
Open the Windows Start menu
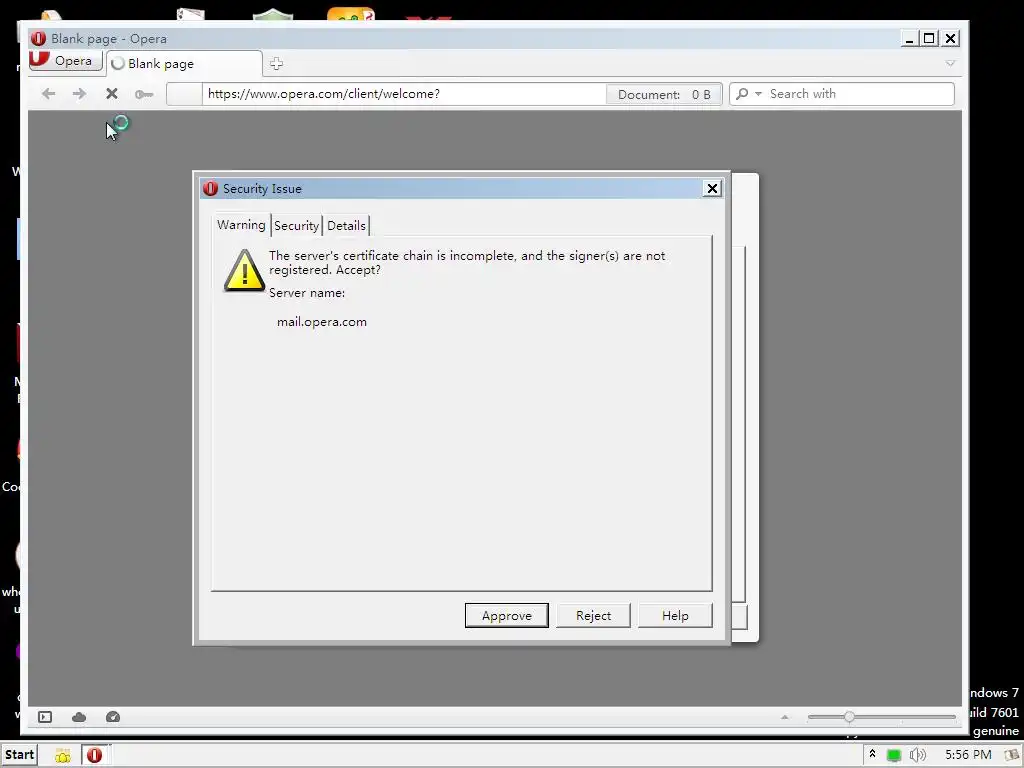coord(18,754)
